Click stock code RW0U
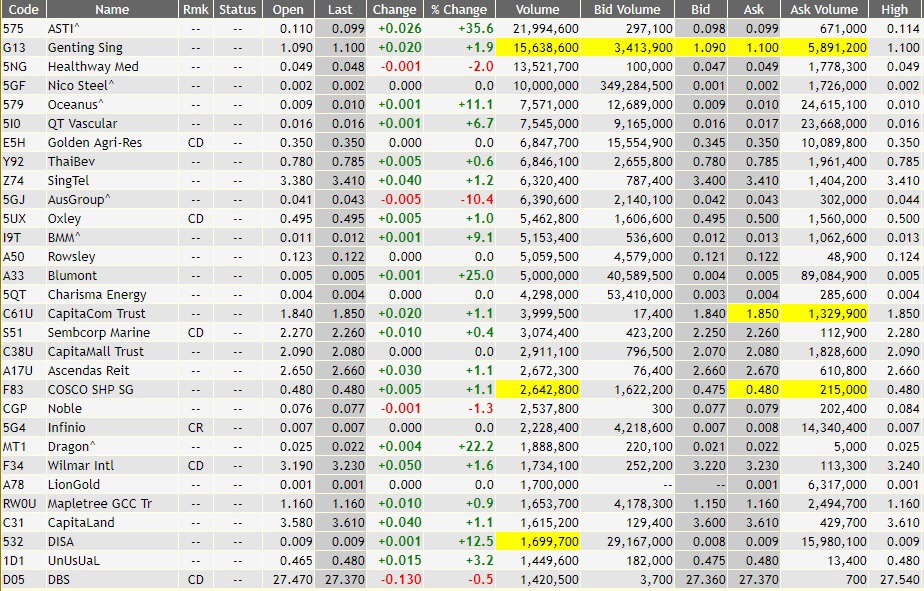This screenshot has width=924, height=591. [19, 504]
